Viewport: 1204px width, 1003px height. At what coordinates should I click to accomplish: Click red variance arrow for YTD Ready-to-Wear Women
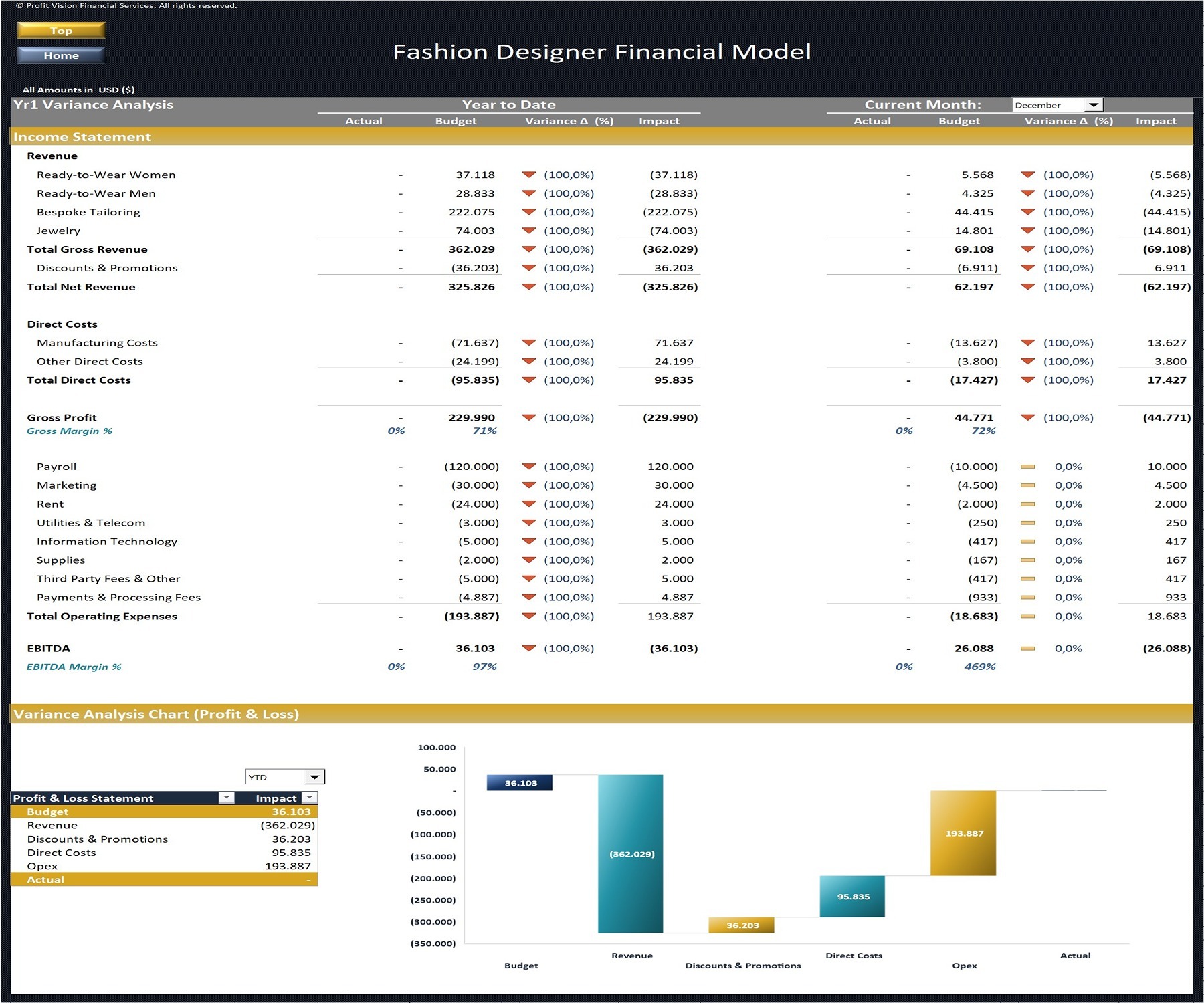click(529, 175)
